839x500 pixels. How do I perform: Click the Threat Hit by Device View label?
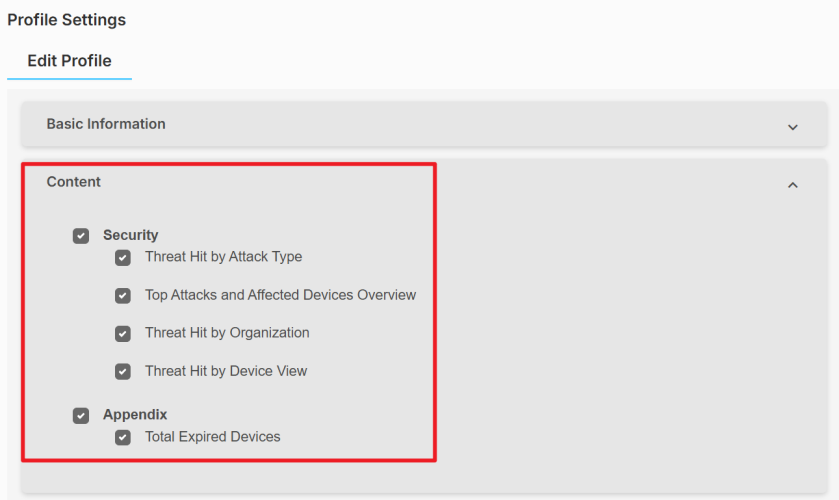[x=226, y=371]
